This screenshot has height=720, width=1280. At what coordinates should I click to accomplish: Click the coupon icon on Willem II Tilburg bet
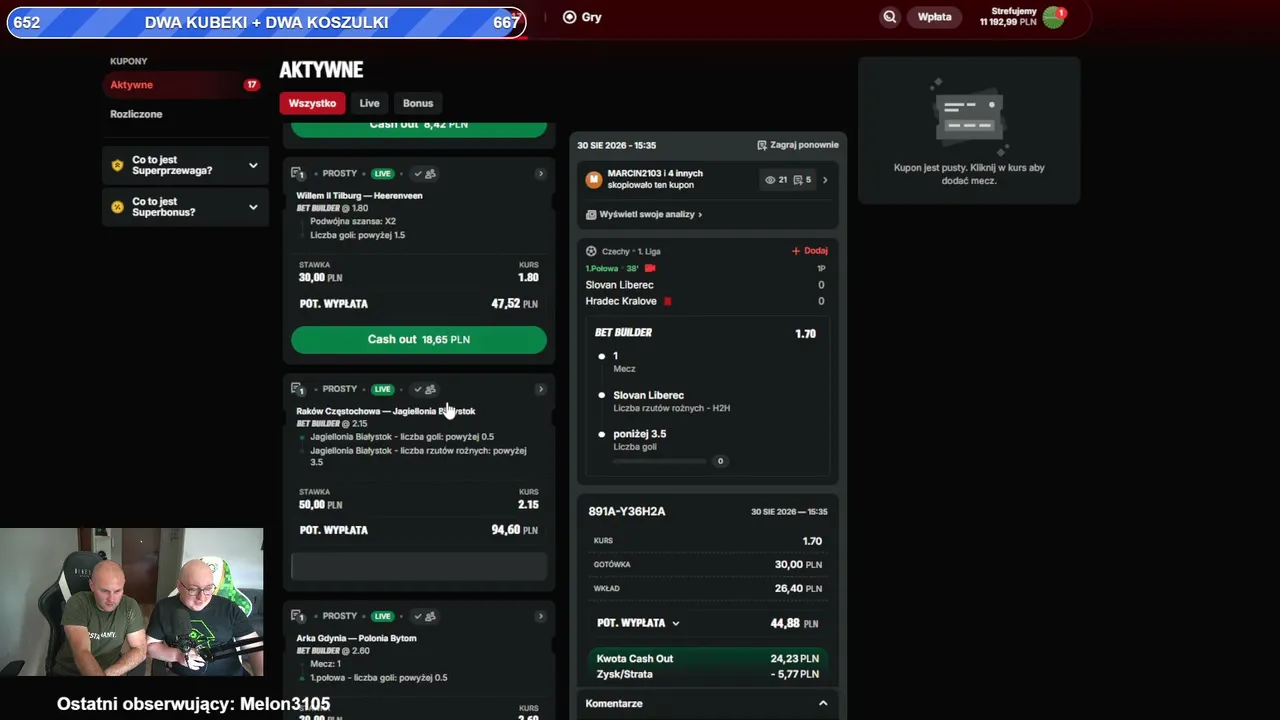click(297, 174)
